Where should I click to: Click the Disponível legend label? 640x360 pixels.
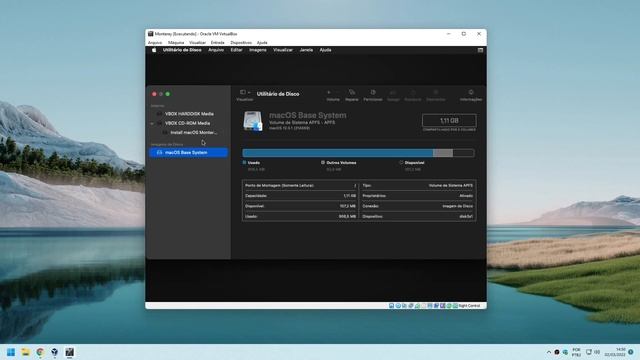[x=414, y=162]
